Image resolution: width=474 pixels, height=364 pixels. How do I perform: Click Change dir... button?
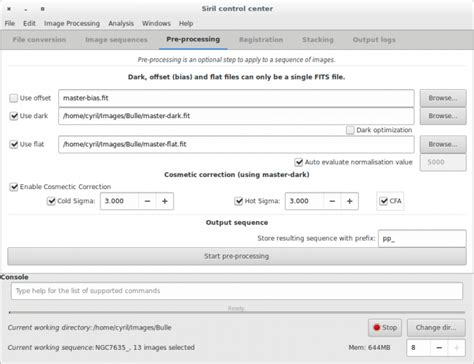coord(436,328)
